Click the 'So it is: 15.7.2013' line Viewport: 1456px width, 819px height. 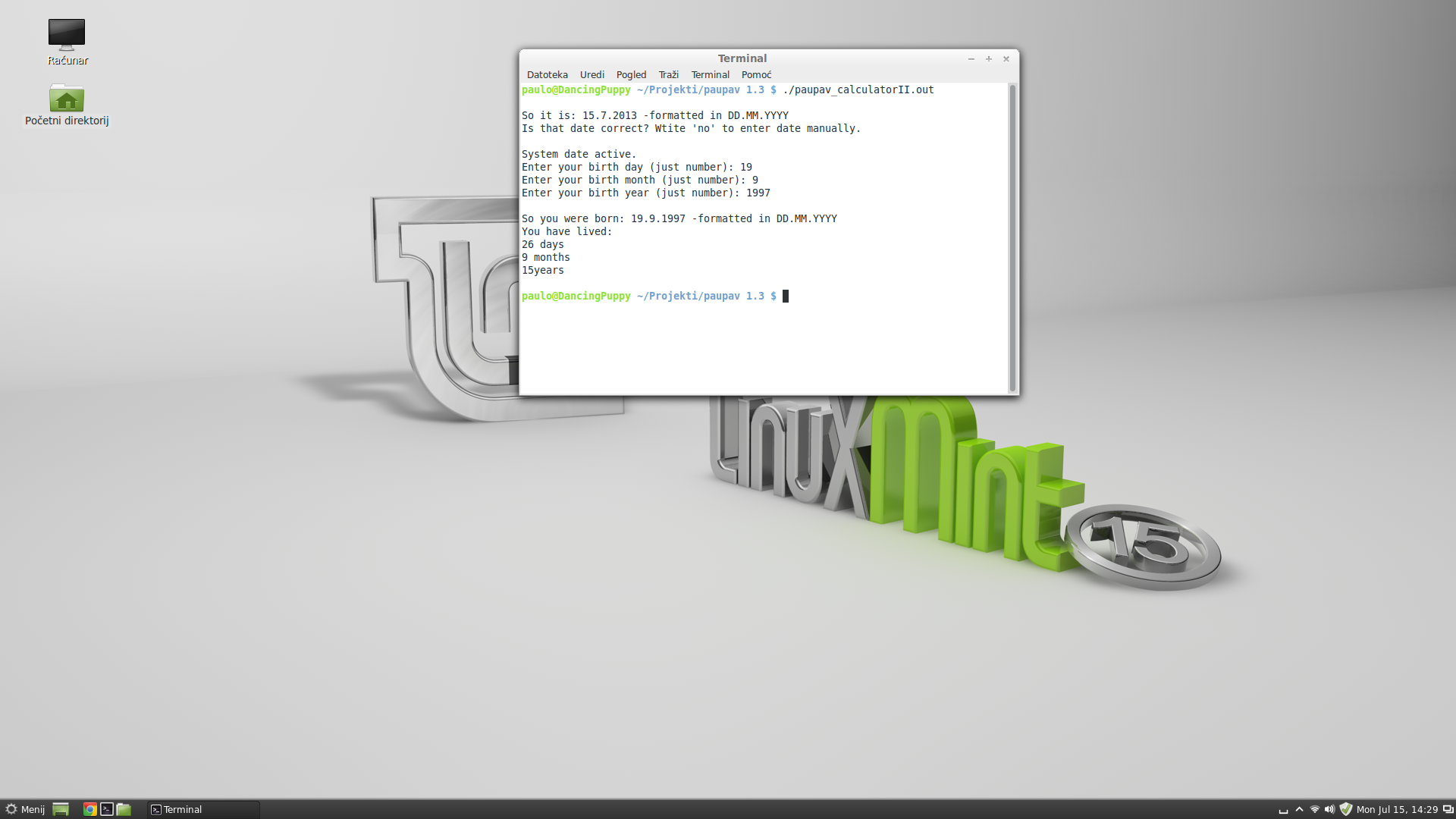click(x=655, y=115)
